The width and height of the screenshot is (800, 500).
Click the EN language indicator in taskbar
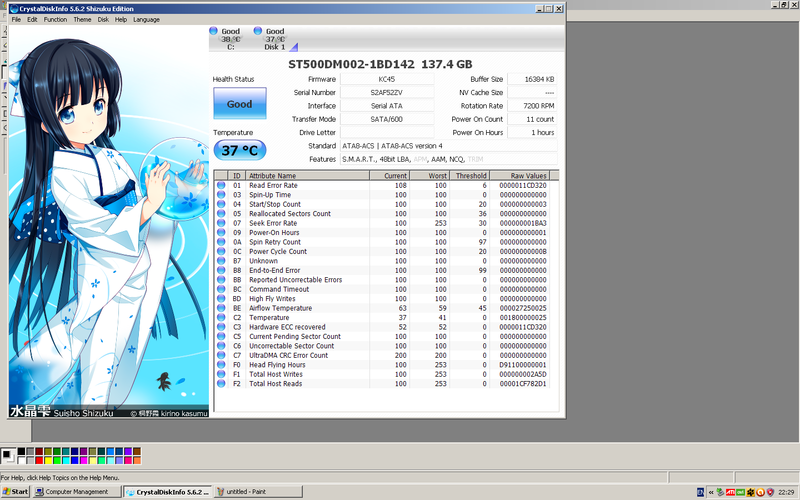coord(701,492)
